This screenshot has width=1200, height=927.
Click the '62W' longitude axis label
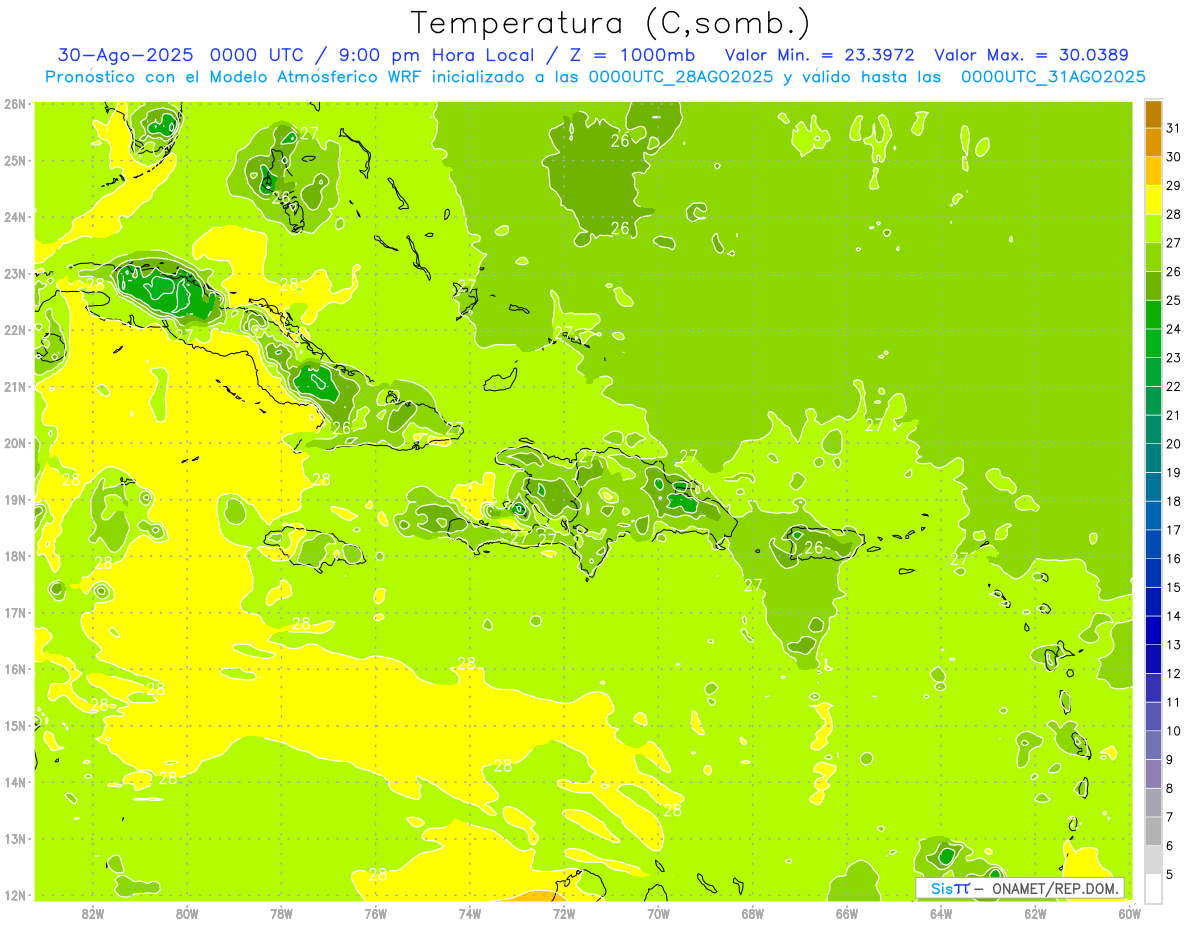pyautogui.click(x=1036, y=913)
